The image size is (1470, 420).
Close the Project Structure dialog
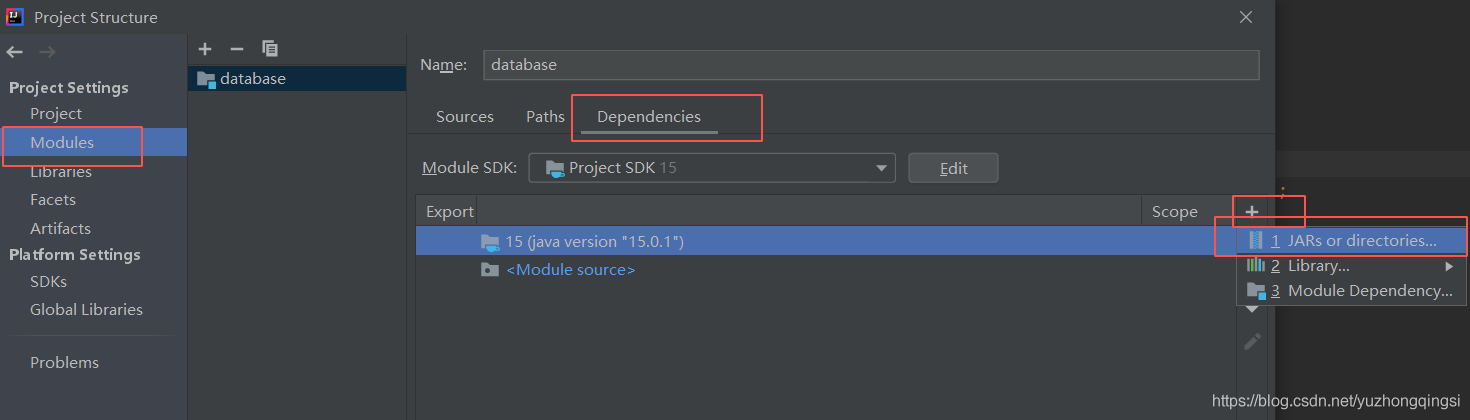coord(1246,17)
